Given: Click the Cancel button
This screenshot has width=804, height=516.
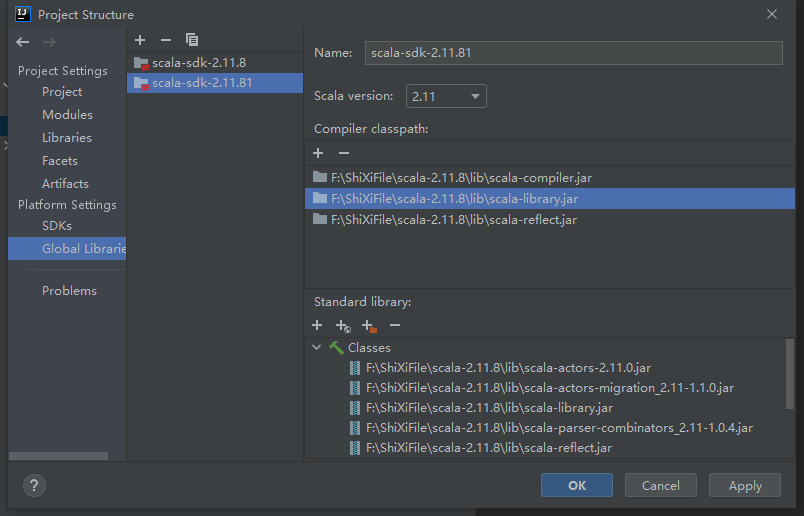Looking at the screenshot, I should 660,485.
